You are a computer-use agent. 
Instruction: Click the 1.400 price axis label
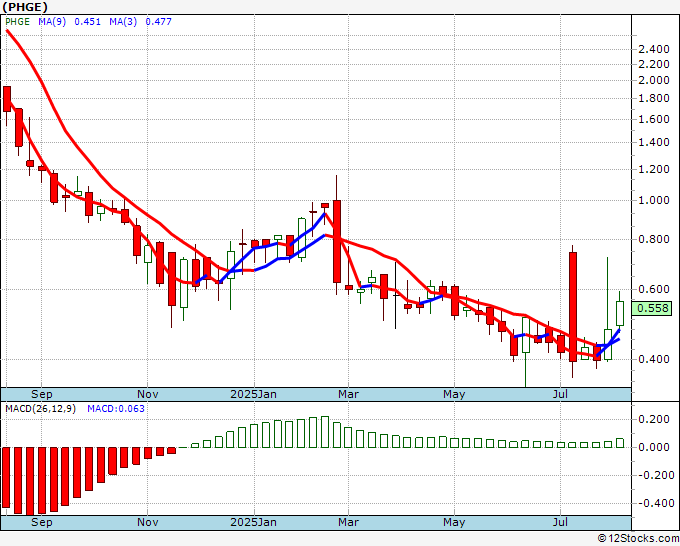[654, 142]
